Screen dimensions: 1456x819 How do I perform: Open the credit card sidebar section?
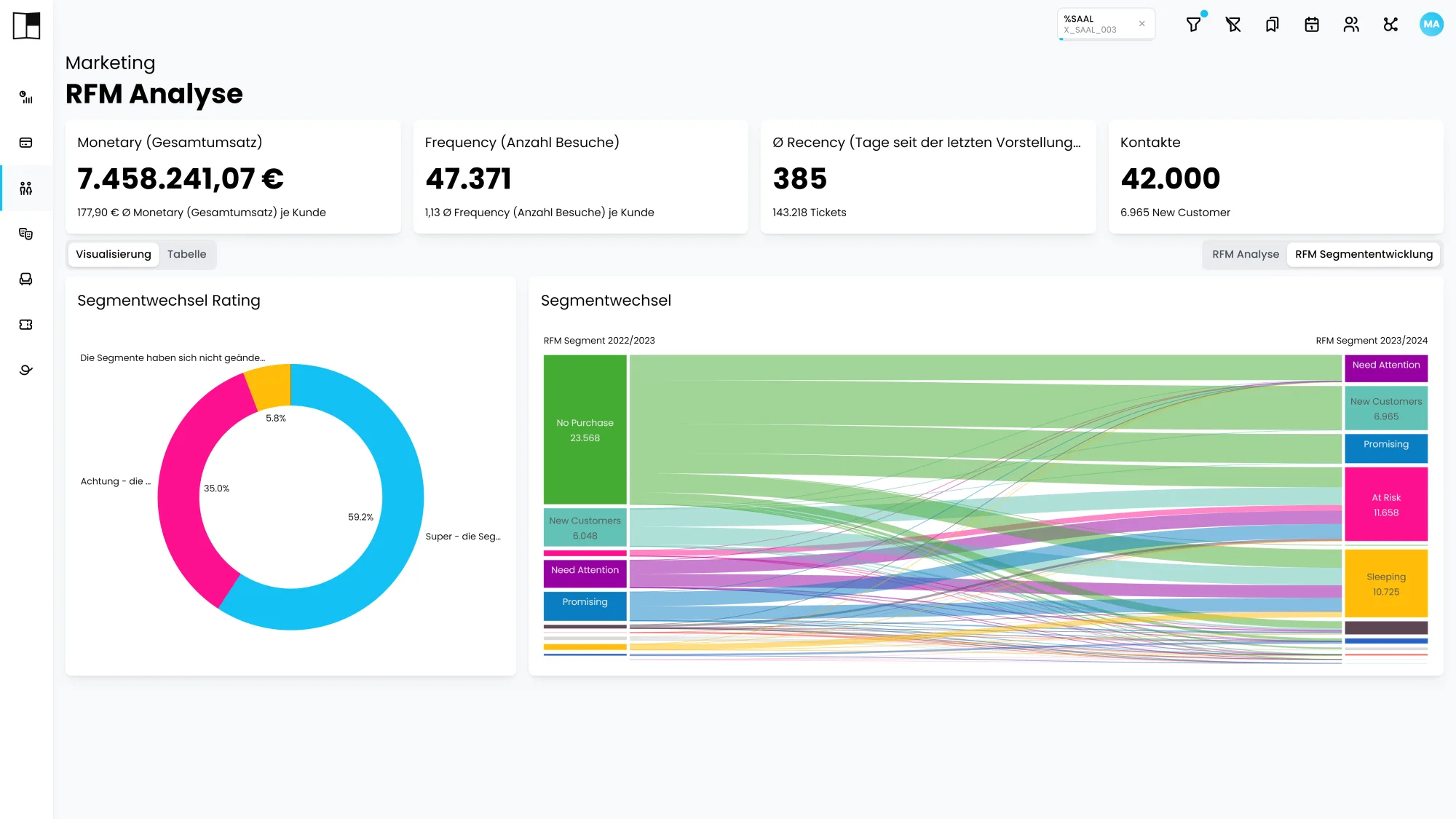click(26, 143)
